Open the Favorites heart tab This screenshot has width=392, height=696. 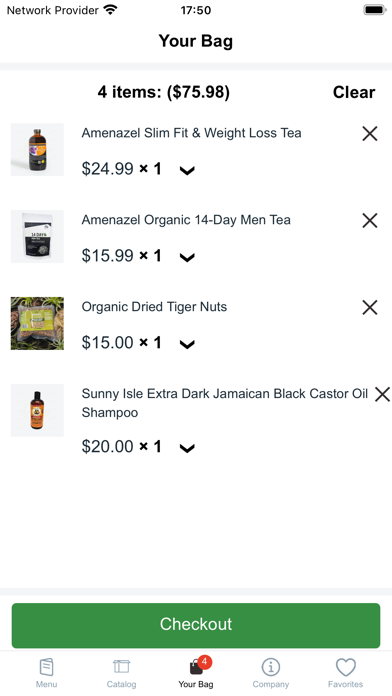point(346,667)
